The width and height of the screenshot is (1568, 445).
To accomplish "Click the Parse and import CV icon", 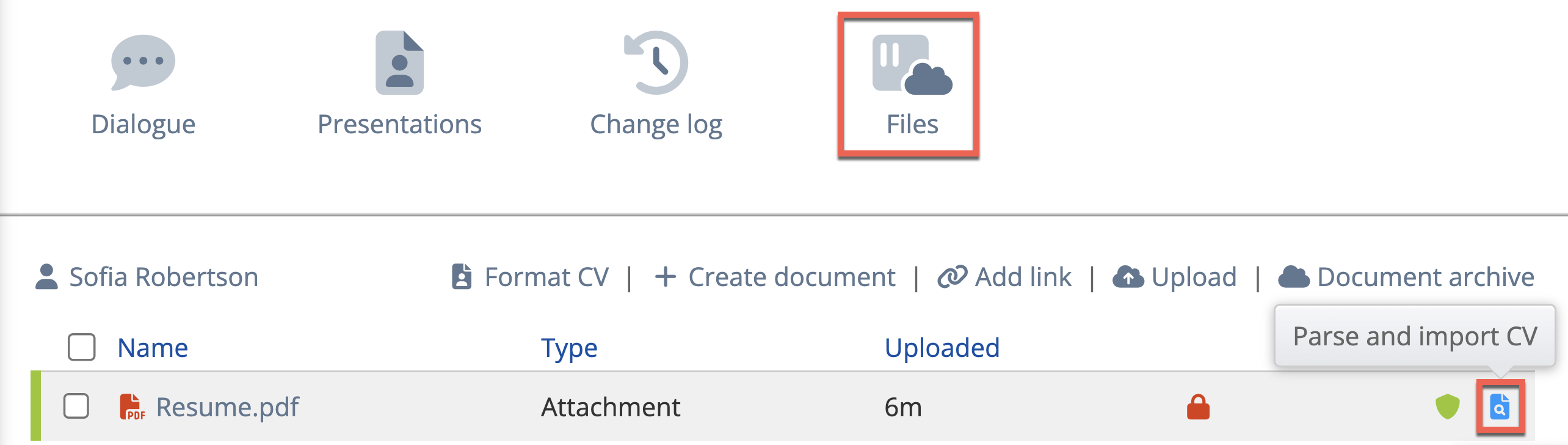I will tap(1500, 407).
